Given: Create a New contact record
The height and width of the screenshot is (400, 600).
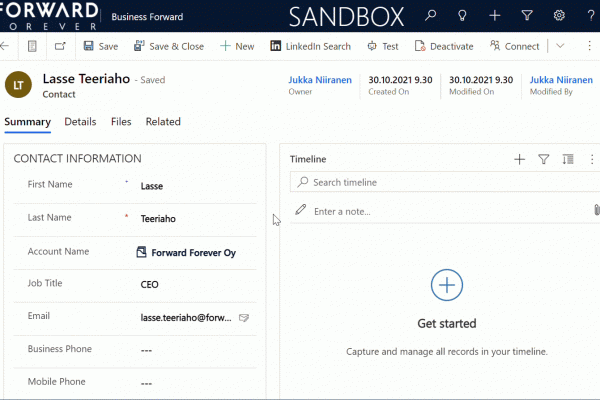Looking at the screenshot, I should [237, 46].
